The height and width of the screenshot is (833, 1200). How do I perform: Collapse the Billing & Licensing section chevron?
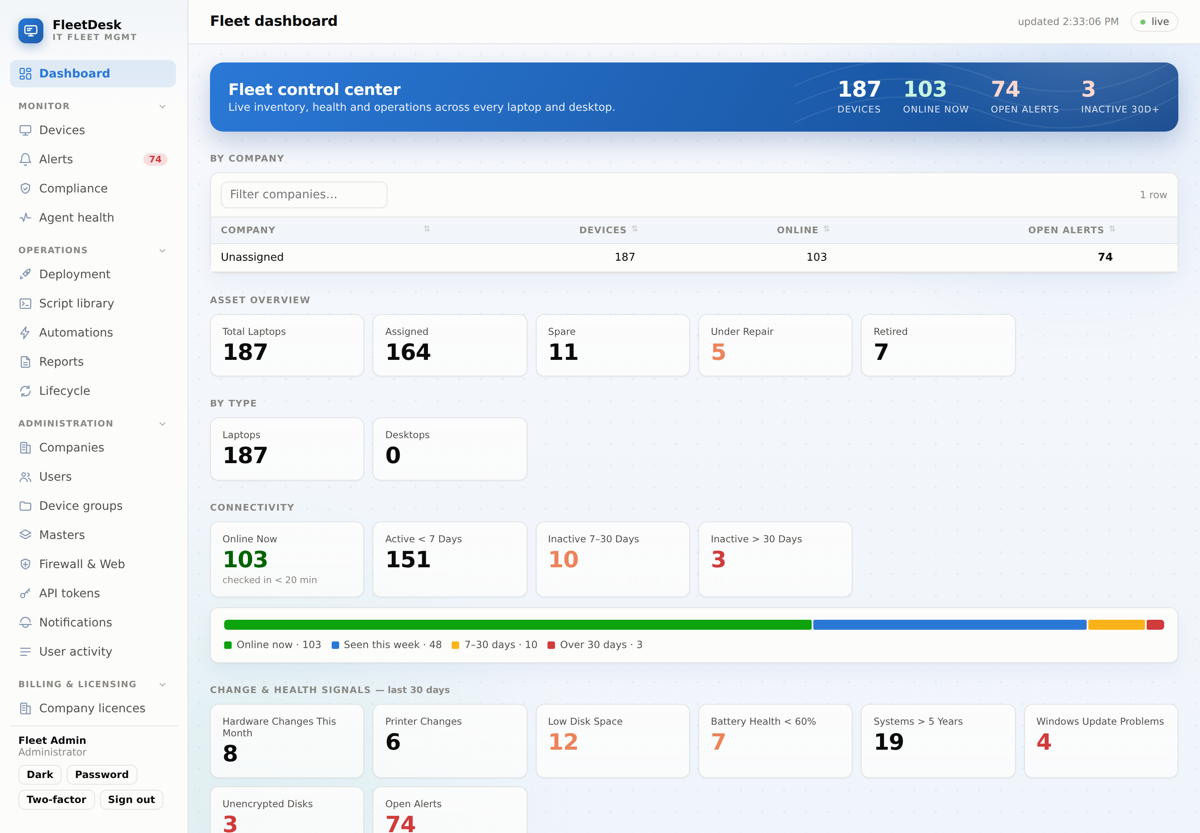[163, 685]
